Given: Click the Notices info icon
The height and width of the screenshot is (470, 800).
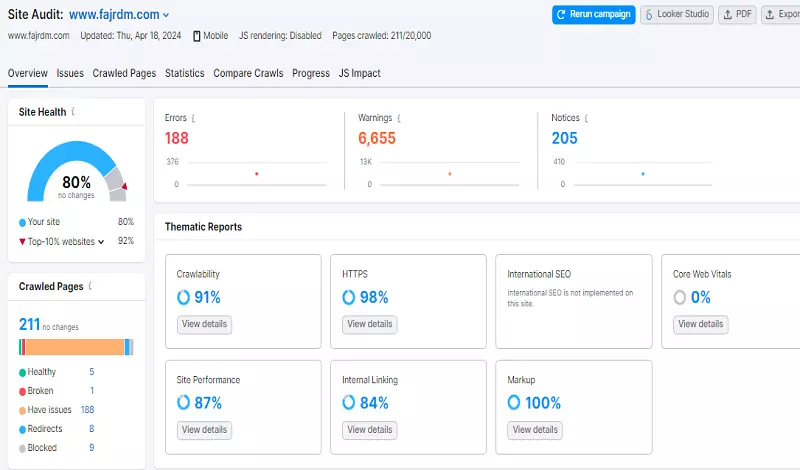Looking at the screenshot, I should point(586,118).
